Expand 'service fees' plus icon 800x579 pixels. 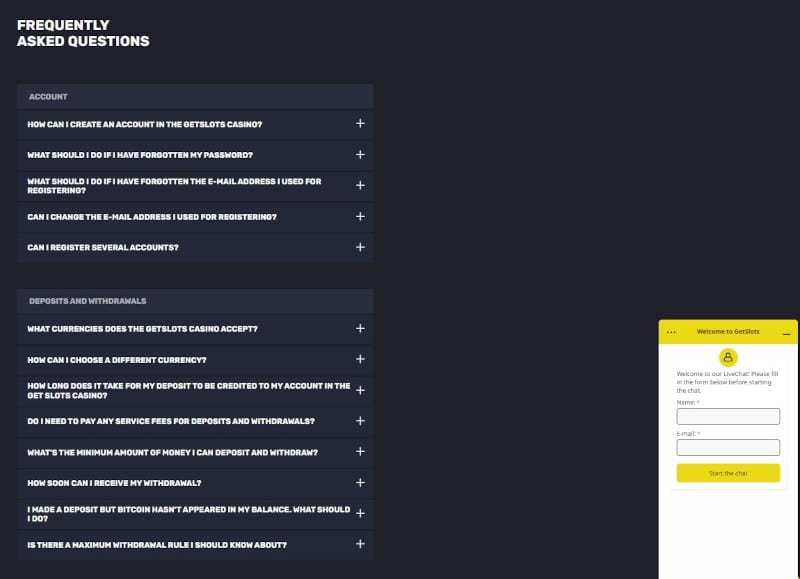tap(360, 421)
